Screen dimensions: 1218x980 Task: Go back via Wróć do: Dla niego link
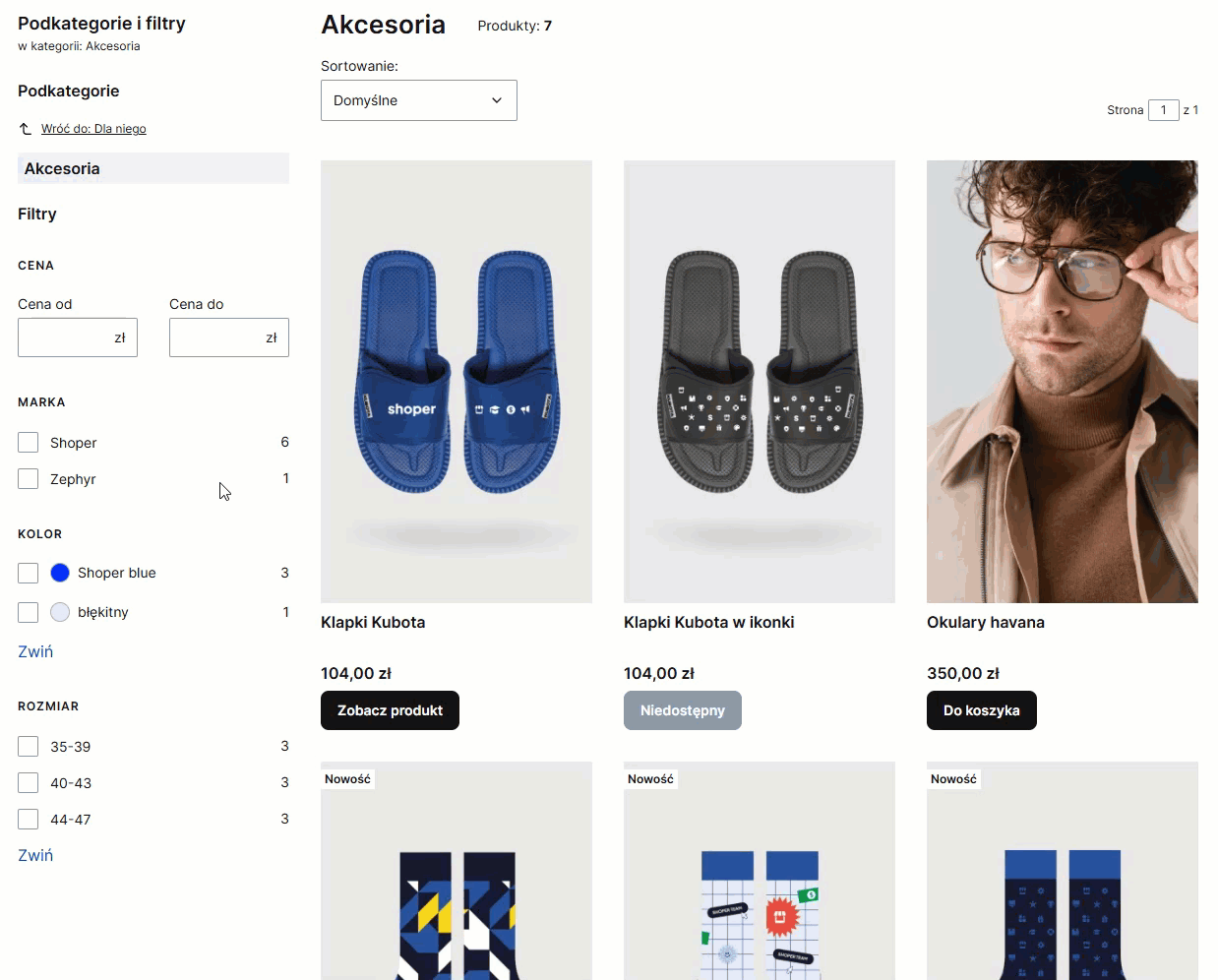pyautogui.click(x=93, y=129)
